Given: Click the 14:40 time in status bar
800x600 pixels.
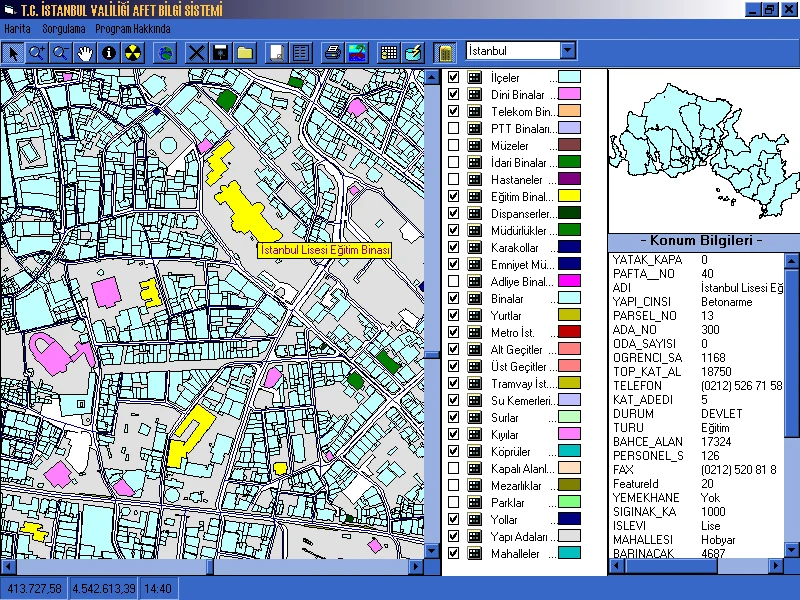Looking at the screenshot, I should [x=158, y=589].
